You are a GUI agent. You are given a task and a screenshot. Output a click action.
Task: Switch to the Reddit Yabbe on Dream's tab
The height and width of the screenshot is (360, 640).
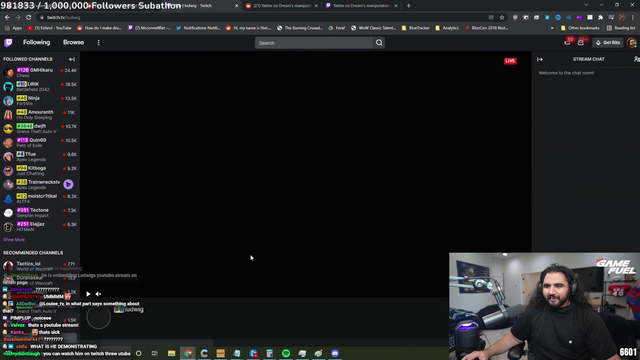coord(282,6)
